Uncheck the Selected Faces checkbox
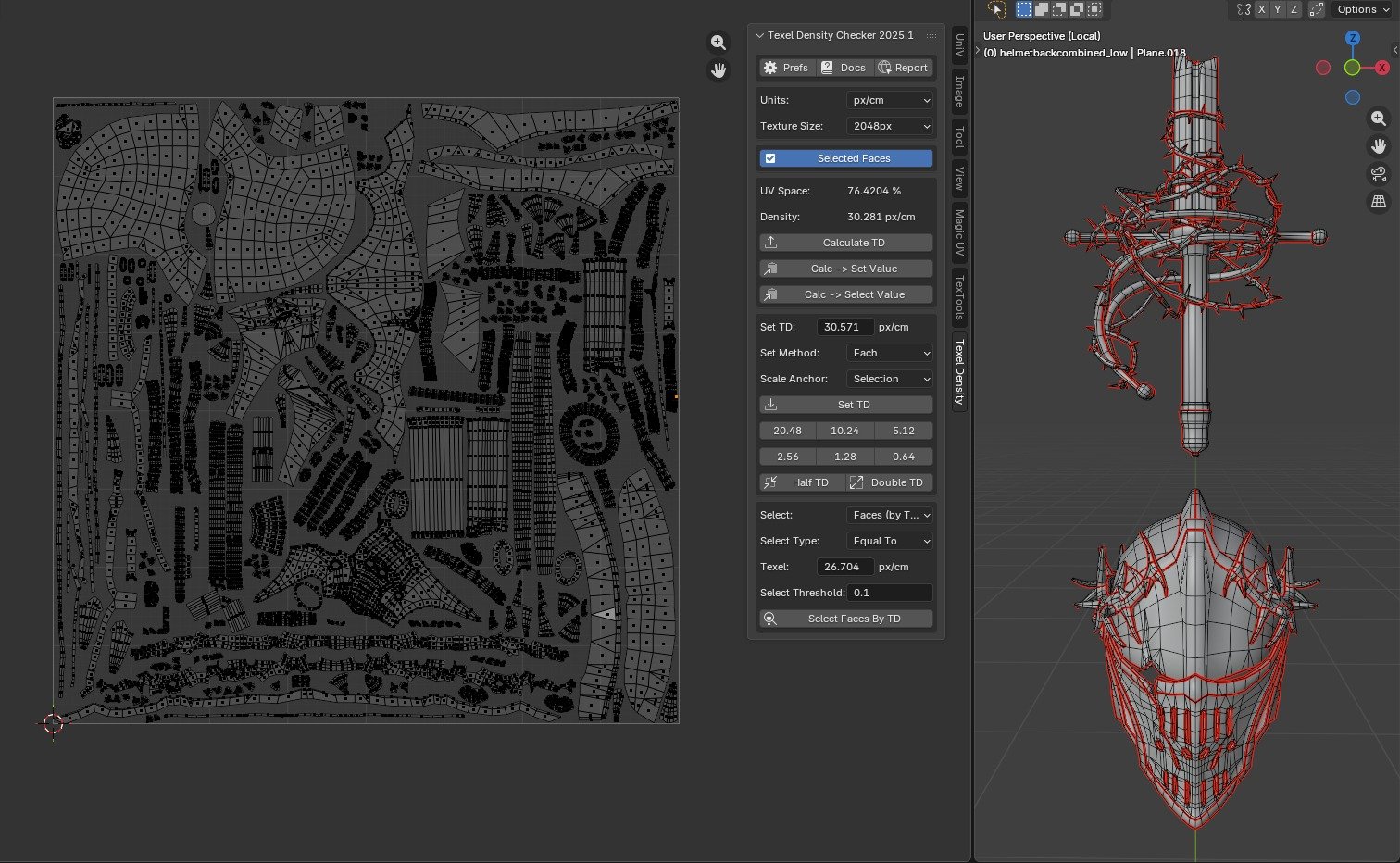1400x863 pixels. coord(770,158)
